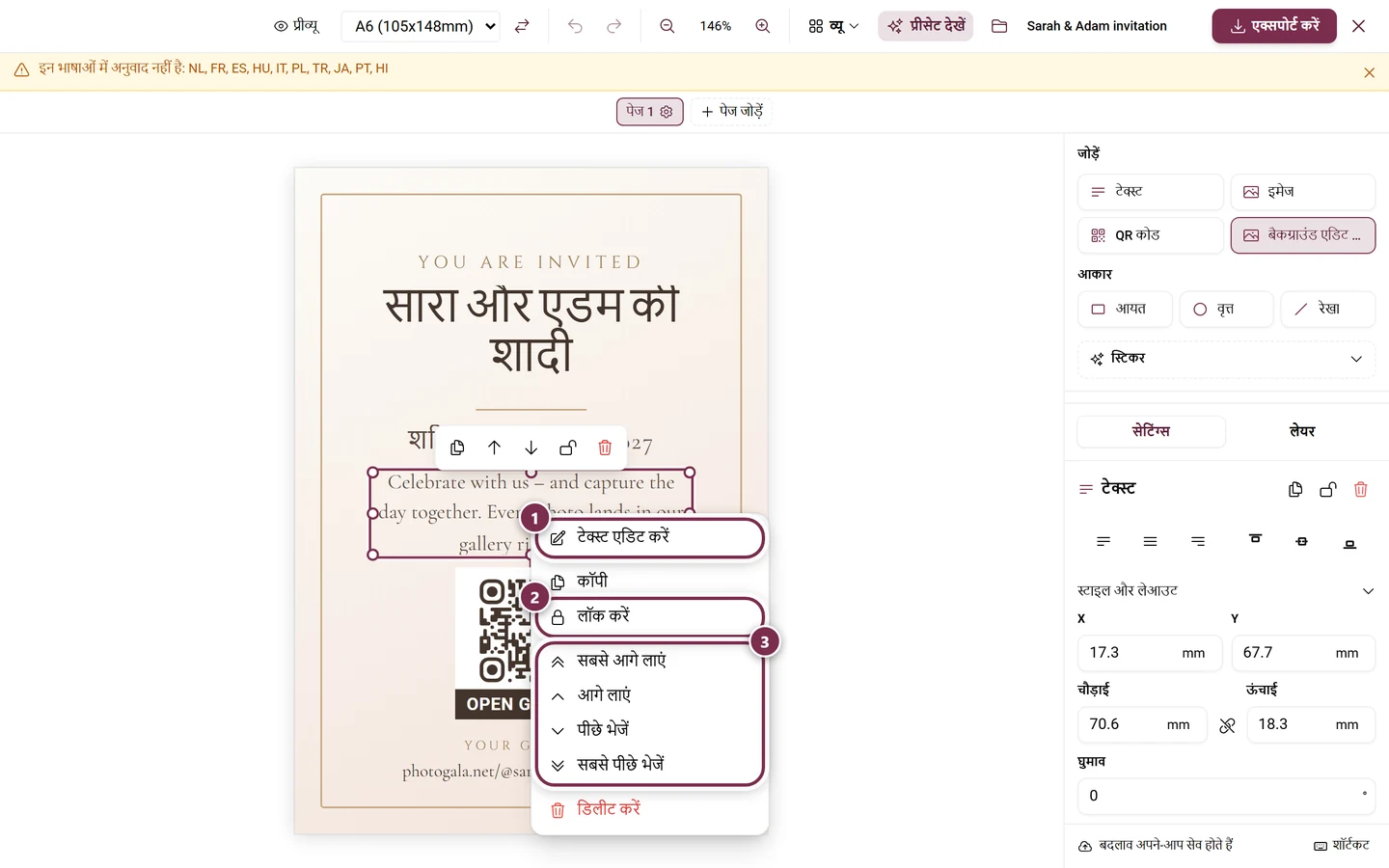Choose सबसे आगे लाएं in context menu

click(x=650, y=661)
